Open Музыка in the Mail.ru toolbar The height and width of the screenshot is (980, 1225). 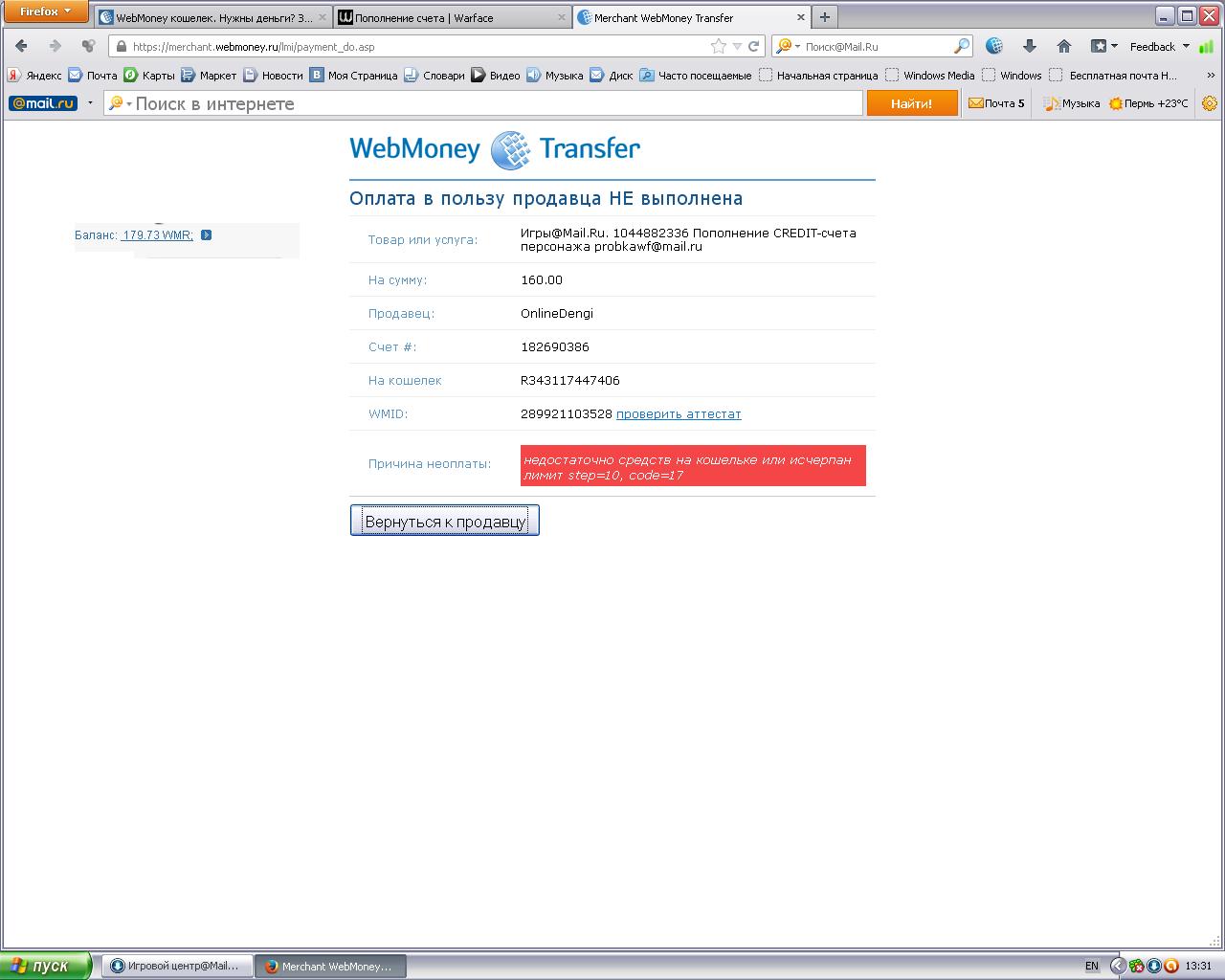pos(1072,103)
